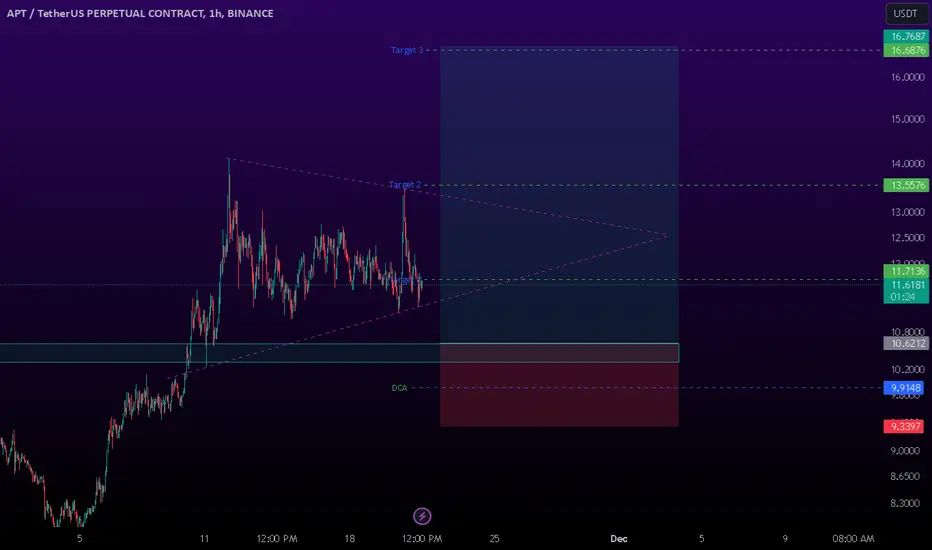This screenshot has height=550, width=932.
Task: Click the 10.6212 gray price tag
Action: pyautogui.click(x=906, y=343)
